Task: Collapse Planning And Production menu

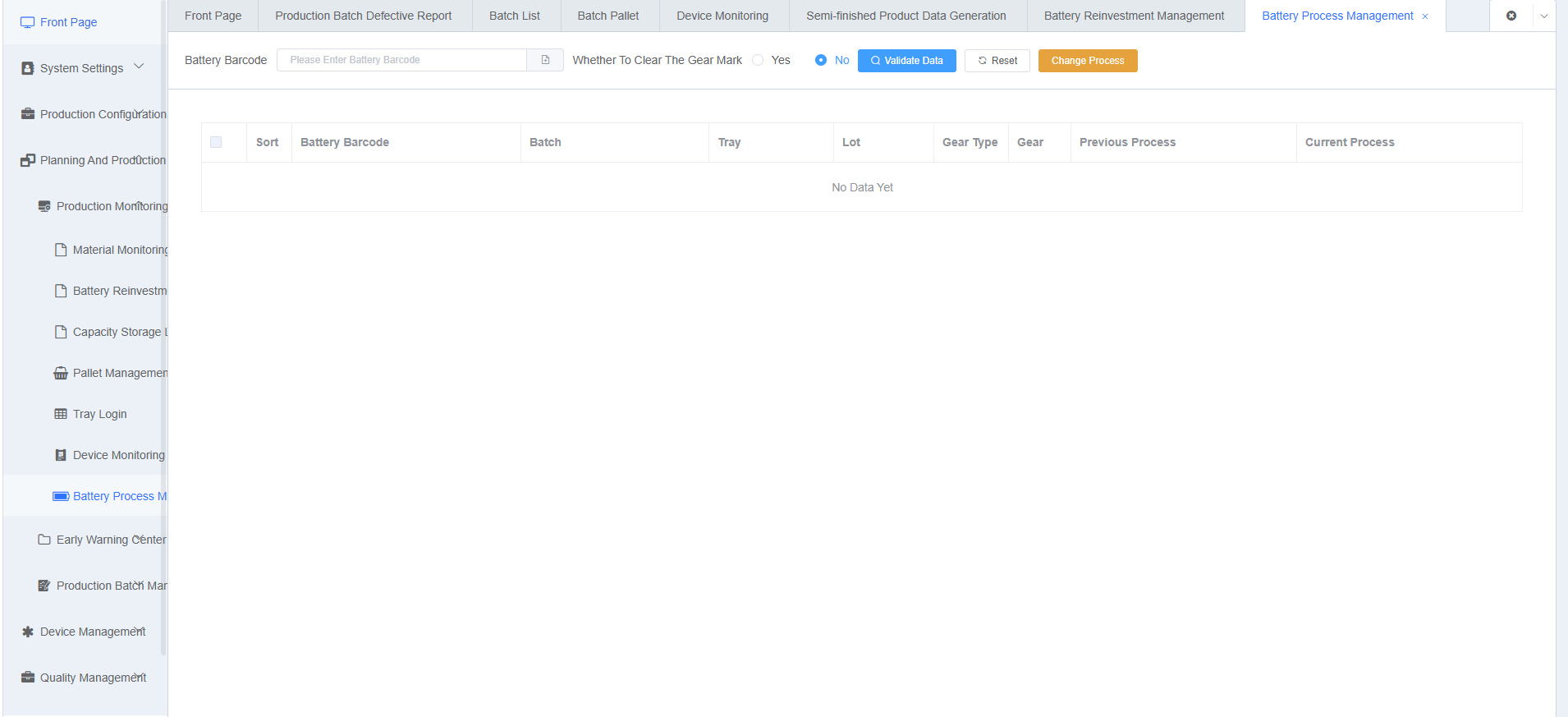Action: [x=139, y=159]
